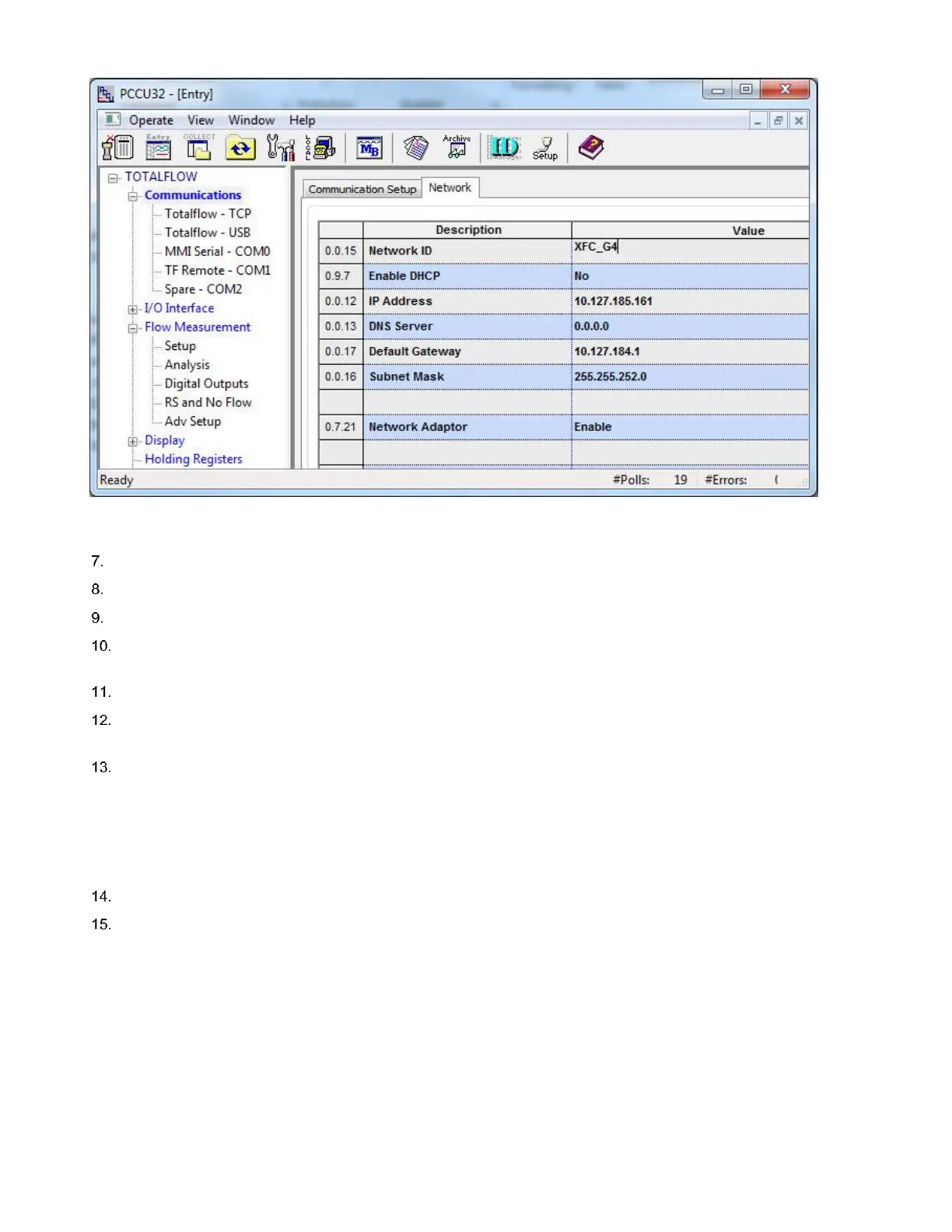Click the Collect data toolbar icon
952x1232 pixels.
pos(199,146)
